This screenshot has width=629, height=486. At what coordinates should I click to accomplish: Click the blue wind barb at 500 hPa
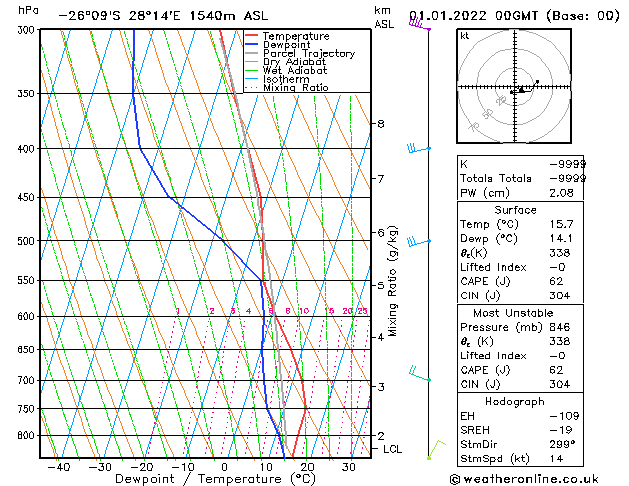pyautogui.click(x=419, y=241)
